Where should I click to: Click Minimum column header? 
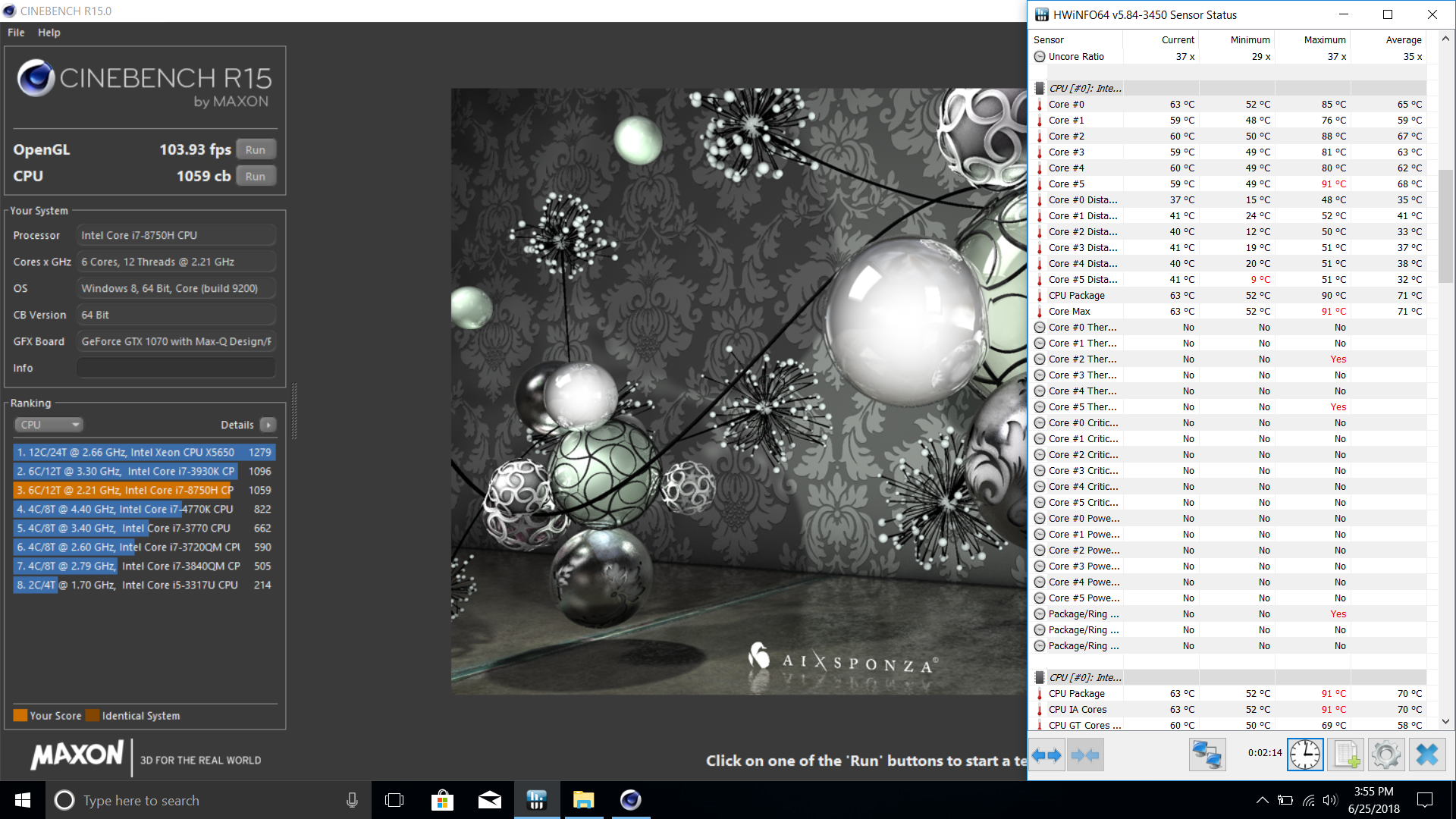(1237, 40)
